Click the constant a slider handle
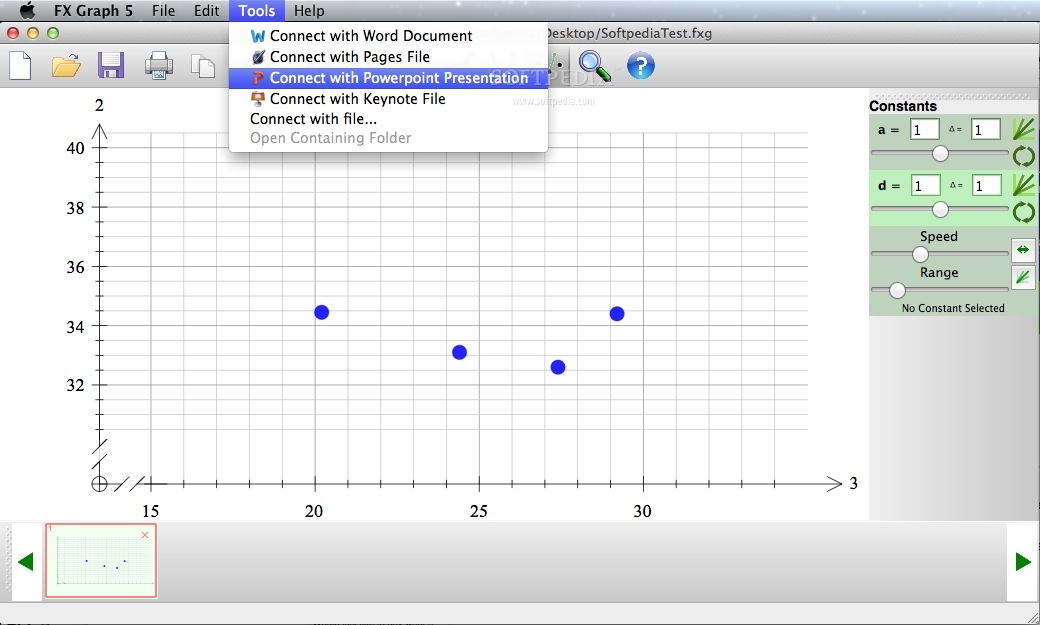Screen dimensions: 1040x625 [x=940, y=154]
